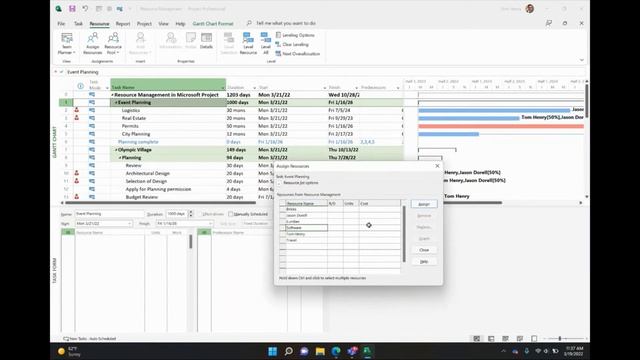Switch to the View tab

tap(163, 24)
